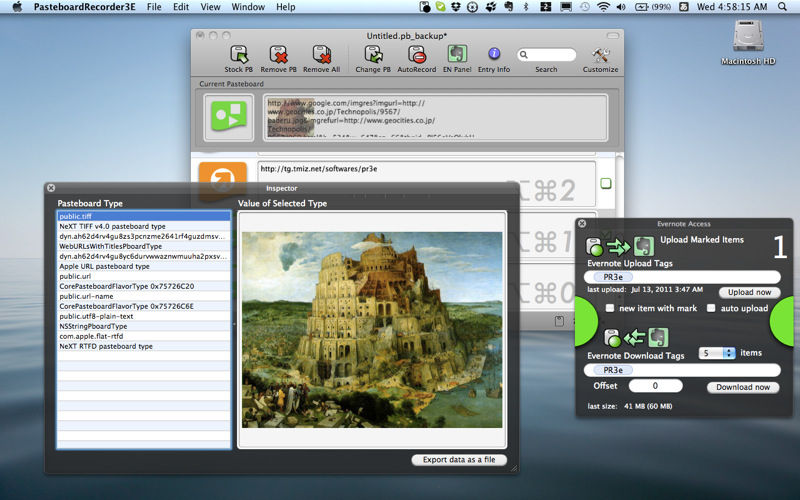Select the dyn.ah62d4rv4gu8yc6 type row
Screen dimensions: 800x500
tap(144, 256)
